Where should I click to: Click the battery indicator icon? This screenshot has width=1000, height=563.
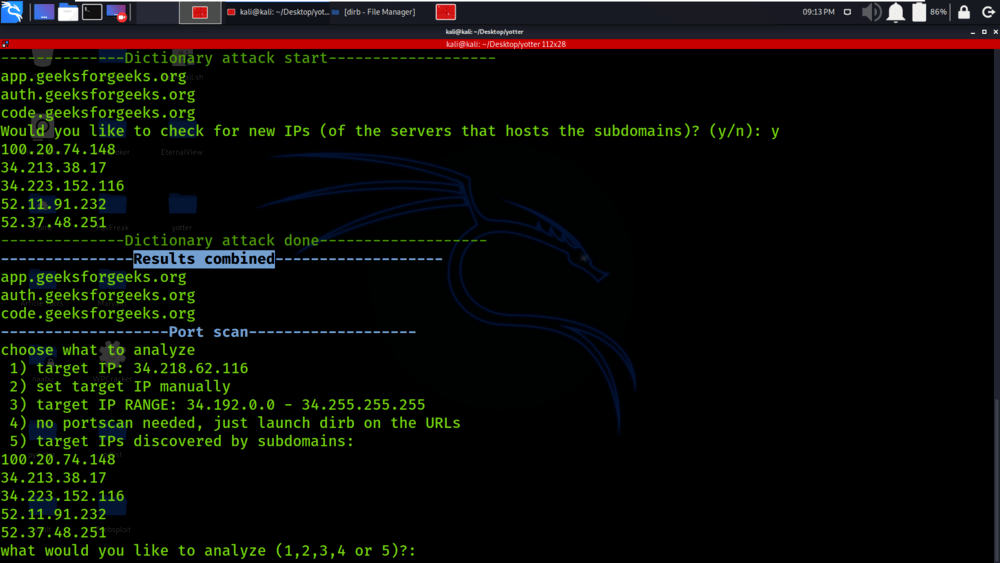(x=918, y=12)
